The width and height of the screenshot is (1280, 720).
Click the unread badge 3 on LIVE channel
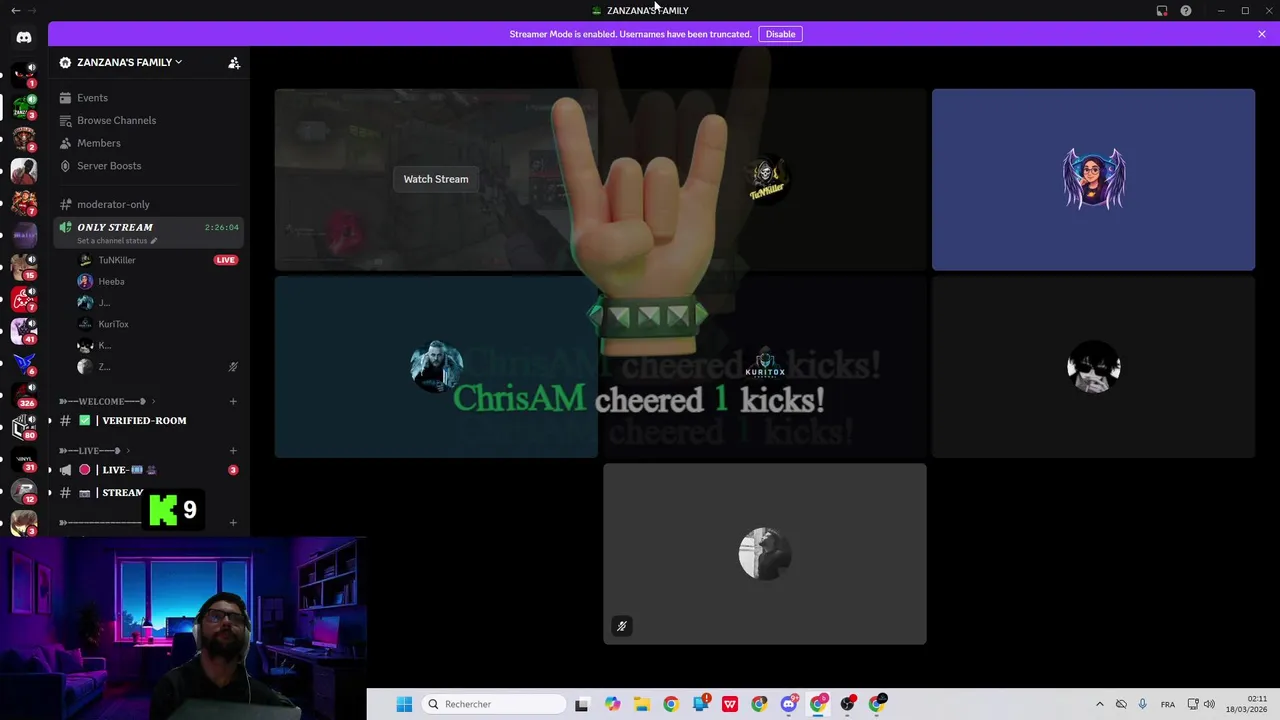click(233, 470)
